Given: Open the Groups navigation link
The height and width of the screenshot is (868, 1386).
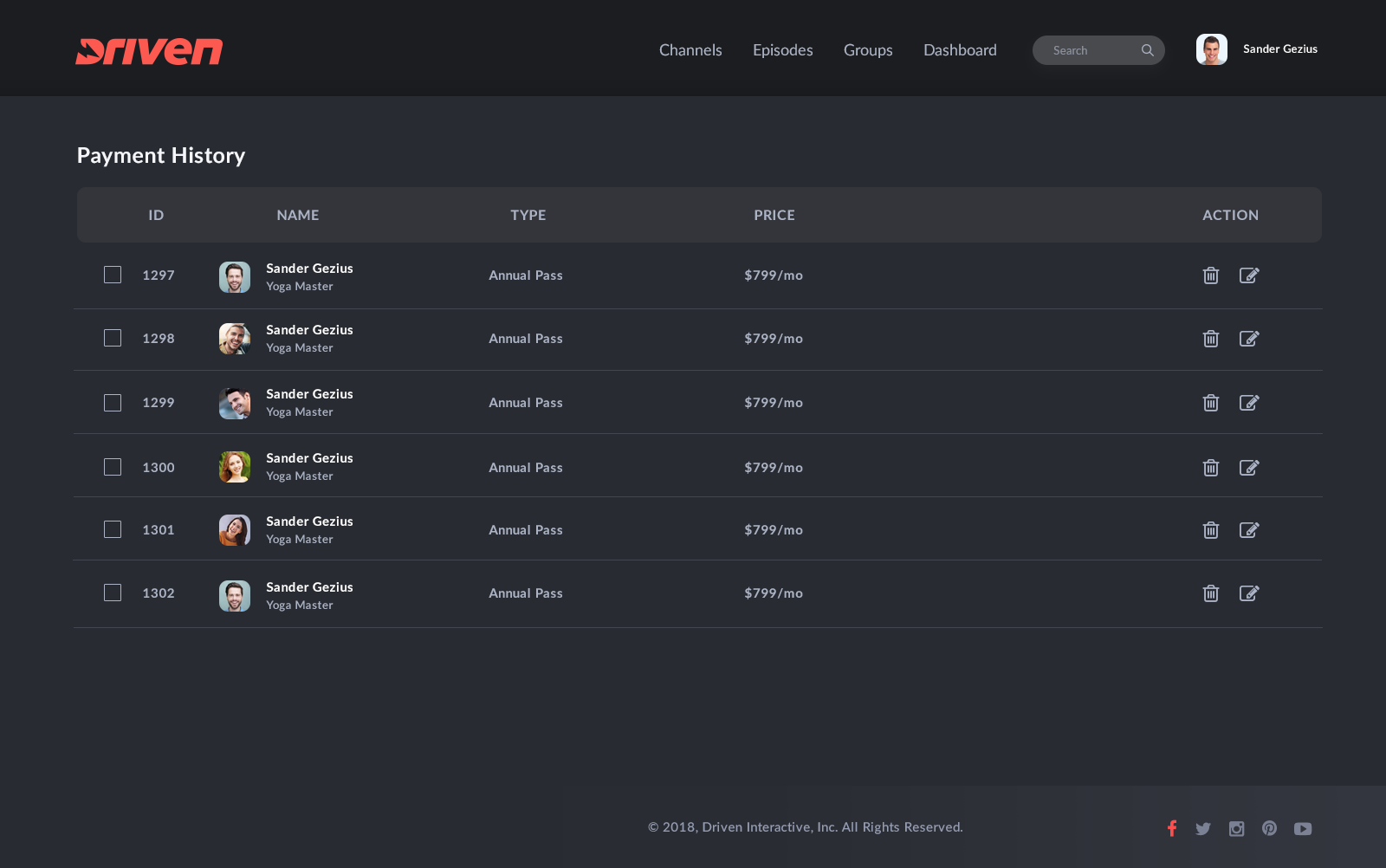Looking at the screenshot, I should pyautogui.click(x=868, y=50).
